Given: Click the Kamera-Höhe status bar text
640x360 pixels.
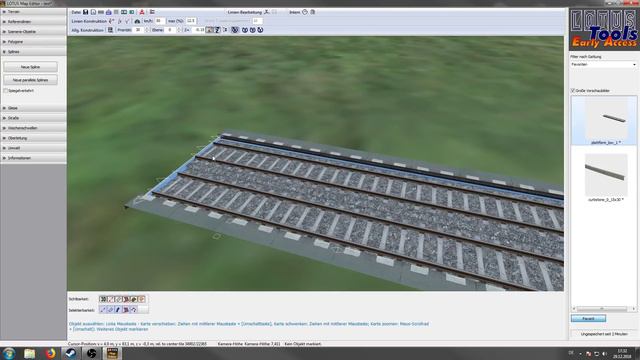Looking at the screenshot, I should [x=249, y=344].
